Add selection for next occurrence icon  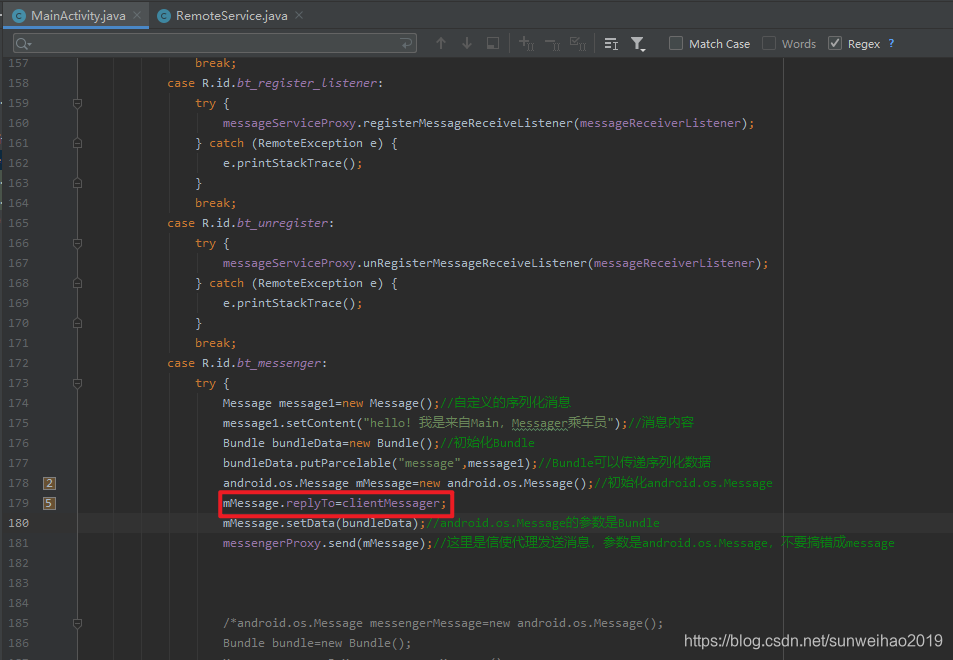[x=526, y=43]
